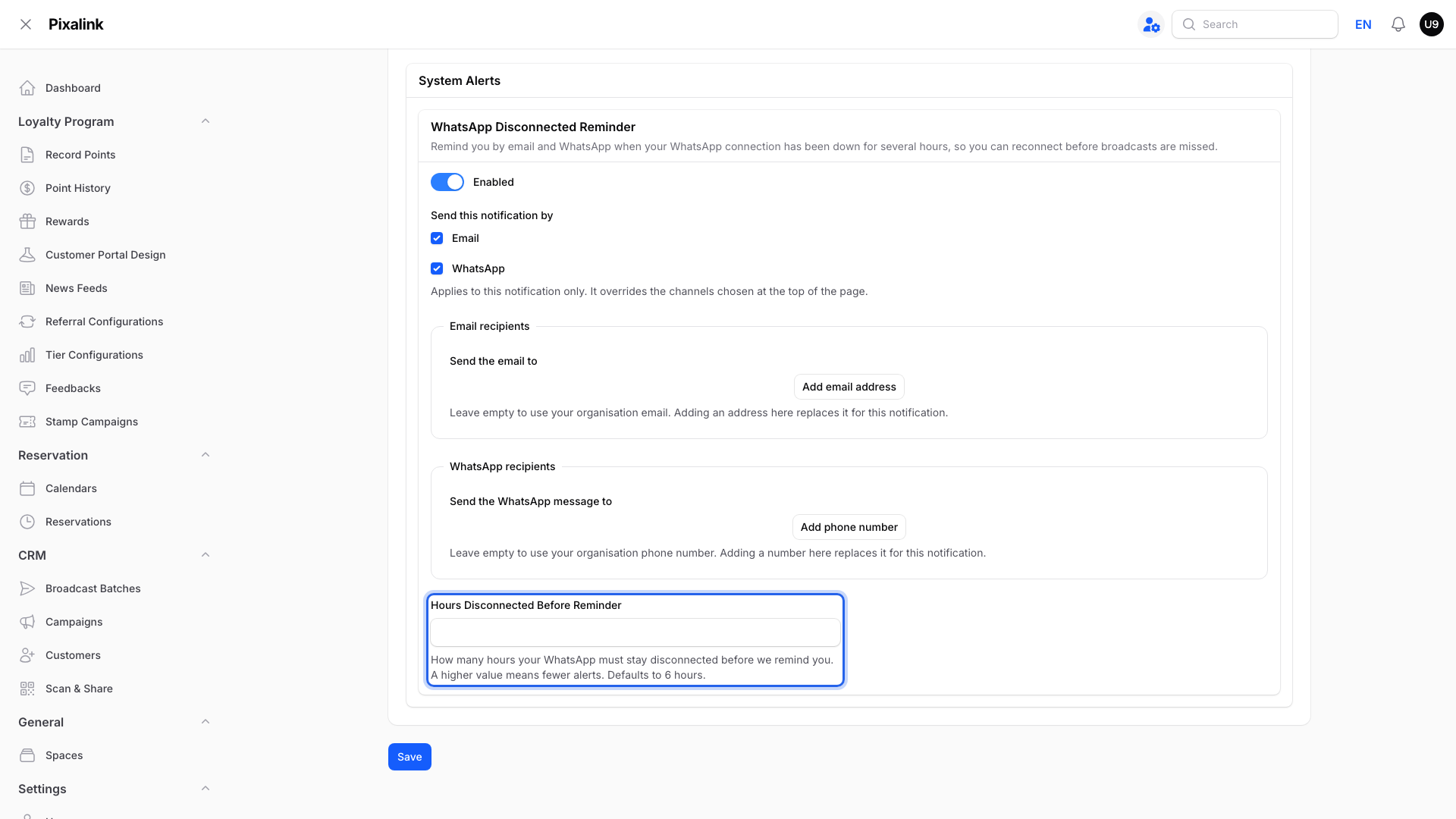Click the Broadcast Batches paper plane icon
Viewport: 1456px width, 819px height.
27,588
